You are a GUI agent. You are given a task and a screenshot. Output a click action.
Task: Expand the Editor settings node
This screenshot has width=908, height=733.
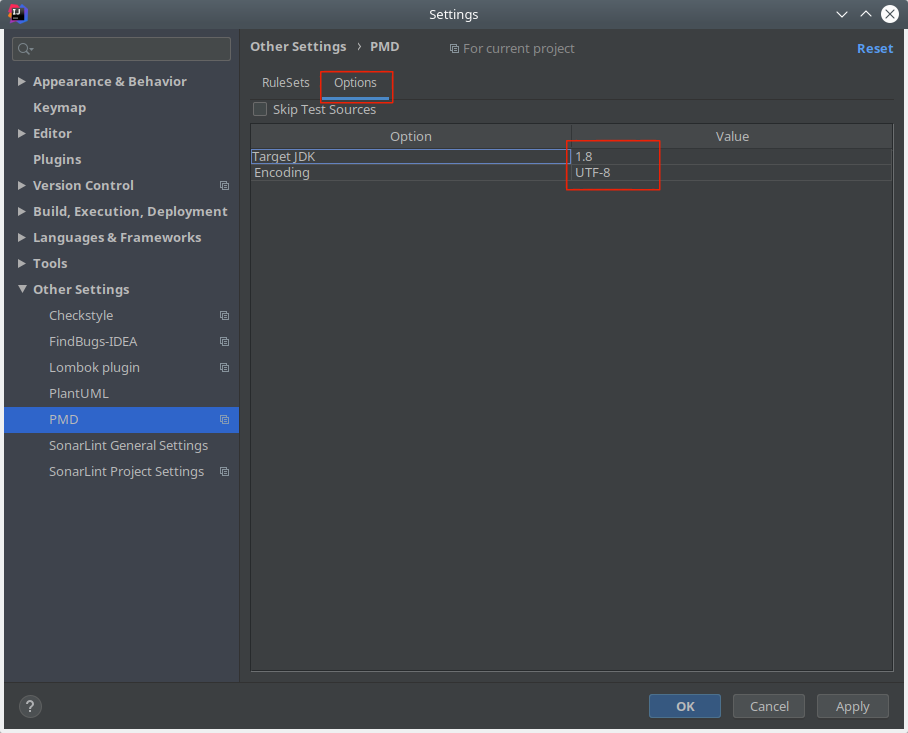coord(22,134)
